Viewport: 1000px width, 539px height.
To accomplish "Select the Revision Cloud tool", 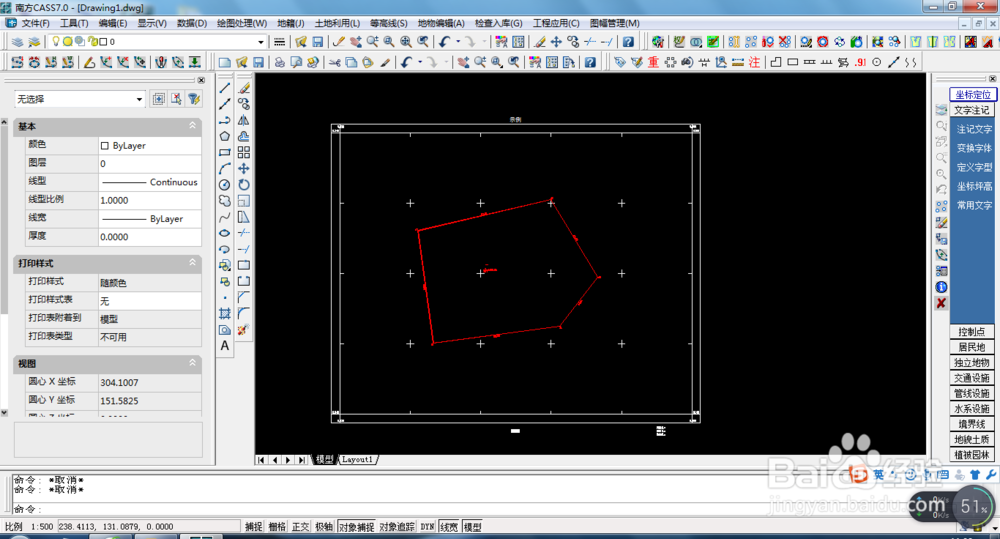I will click(x=224, y=200).
